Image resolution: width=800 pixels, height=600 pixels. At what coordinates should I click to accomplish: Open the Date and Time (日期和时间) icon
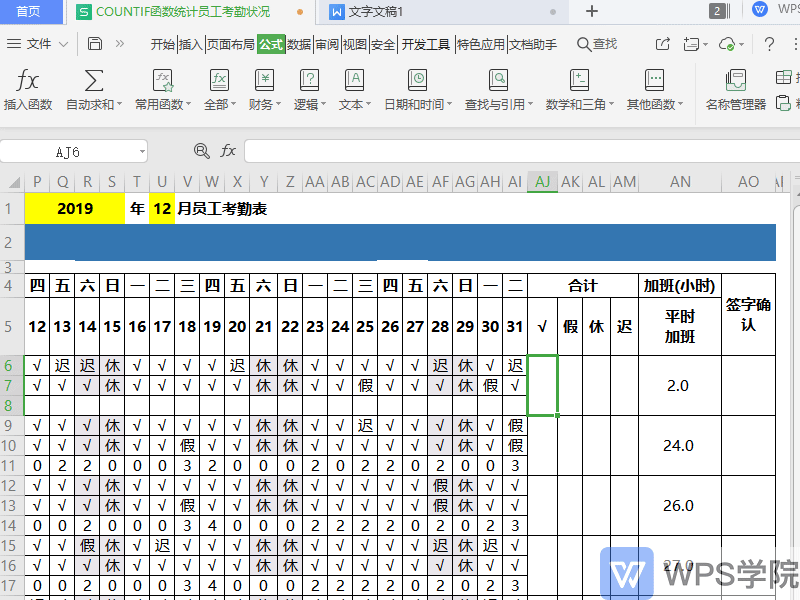(x=417, y=81)
